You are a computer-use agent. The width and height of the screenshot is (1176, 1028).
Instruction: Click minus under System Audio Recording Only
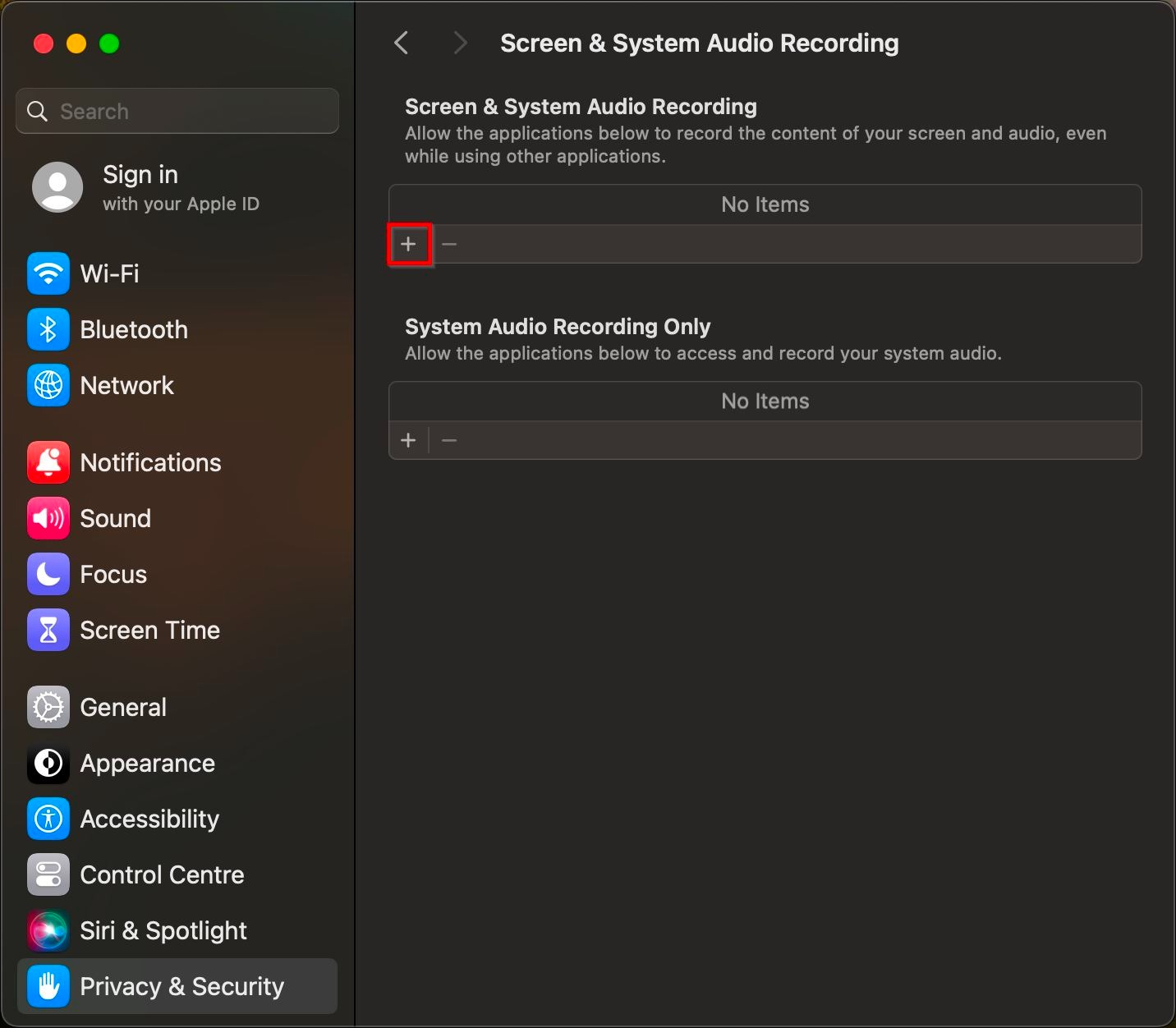(x=449, y=441)
